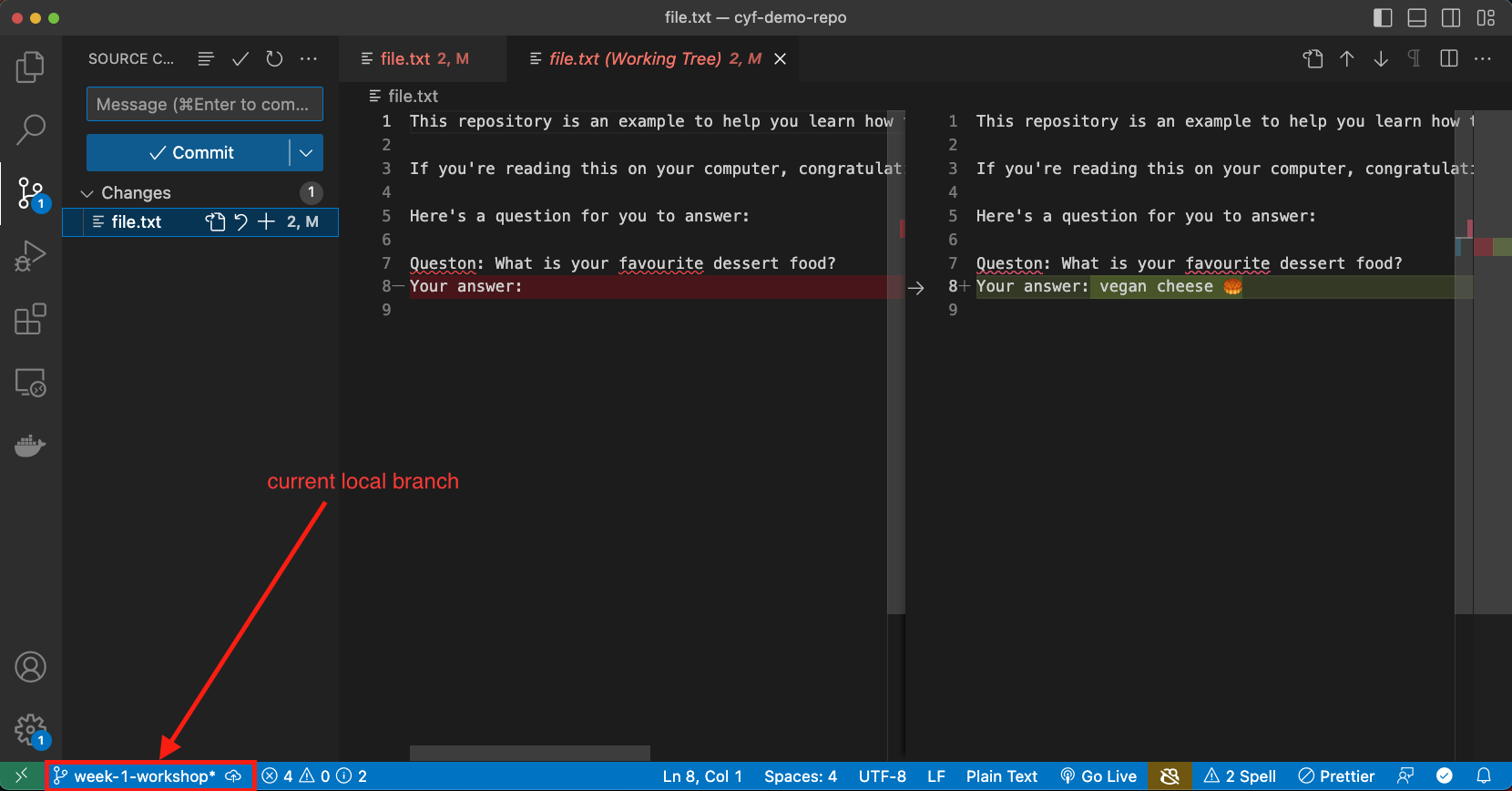Toggle bottom panel visibility in title bar

pos(1416,17)
